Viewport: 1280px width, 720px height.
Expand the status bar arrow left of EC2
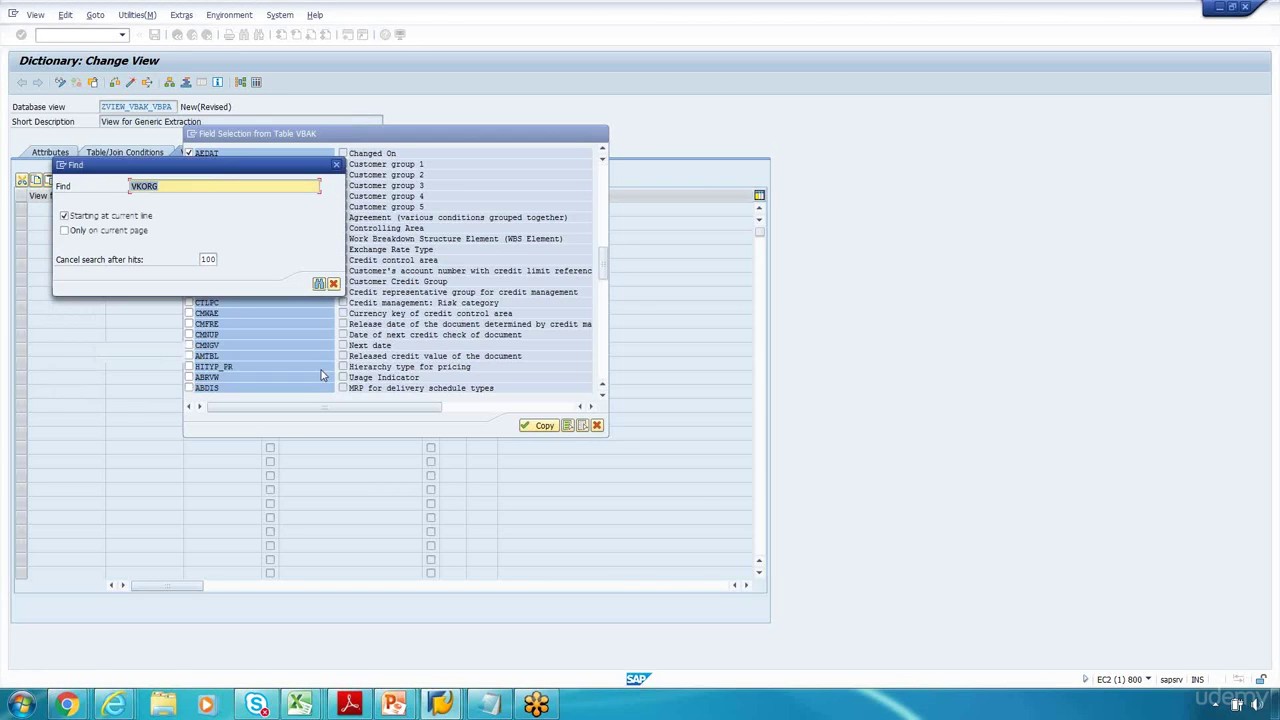[x=1085, y=680]
